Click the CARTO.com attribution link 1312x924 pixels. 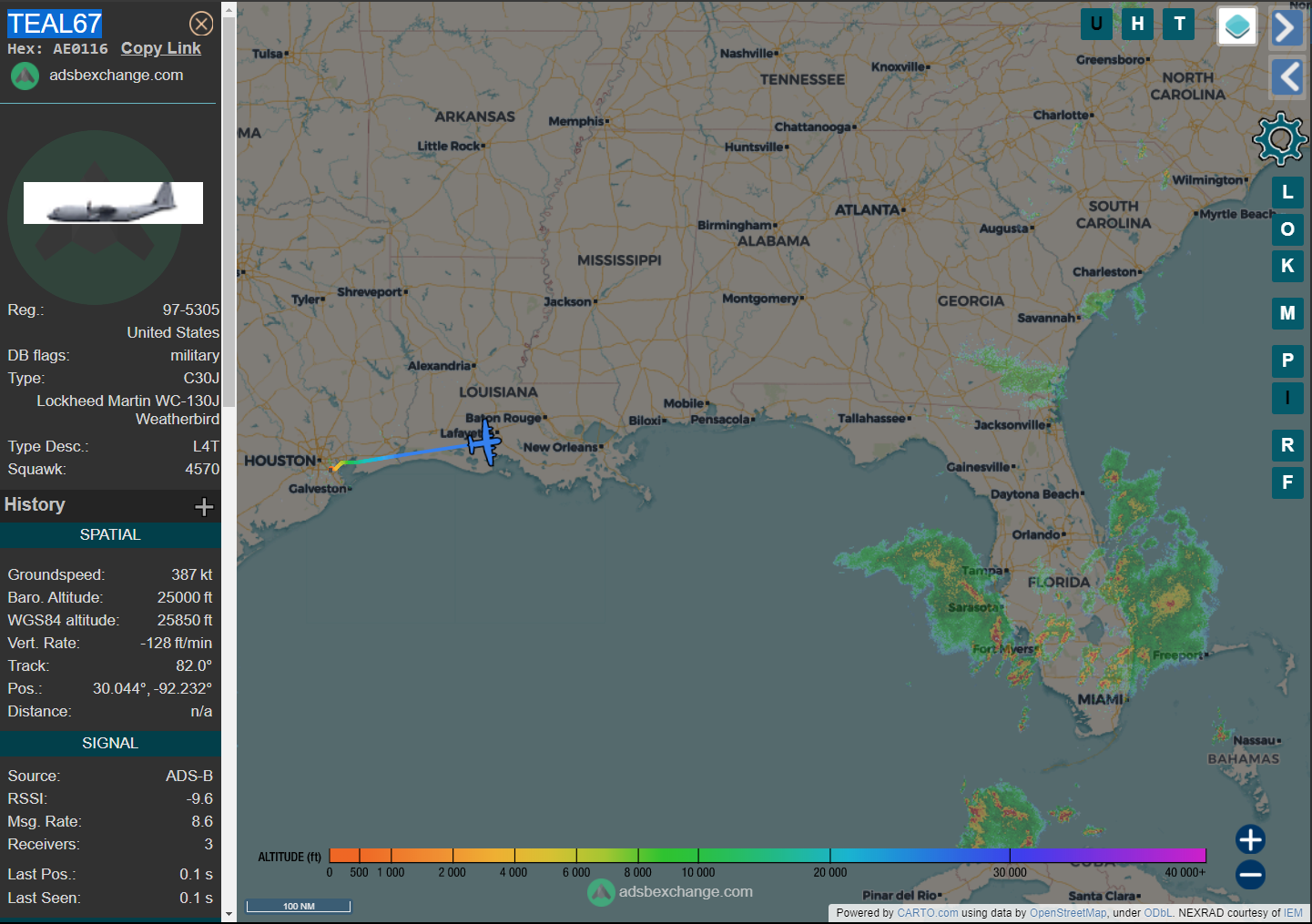927,913
